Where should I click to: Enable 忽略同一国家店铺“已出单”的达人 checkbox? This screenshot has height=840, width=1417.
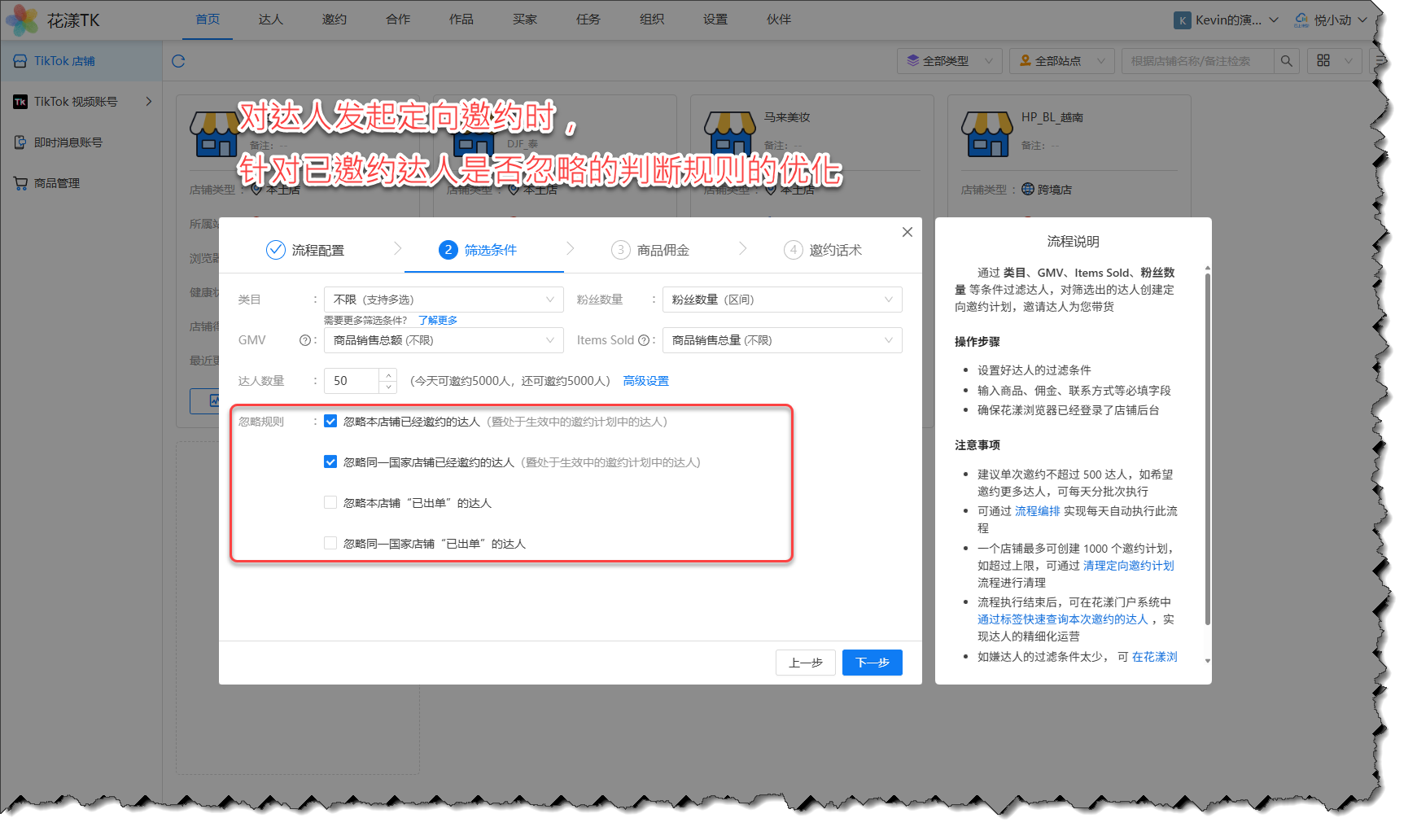330,544
